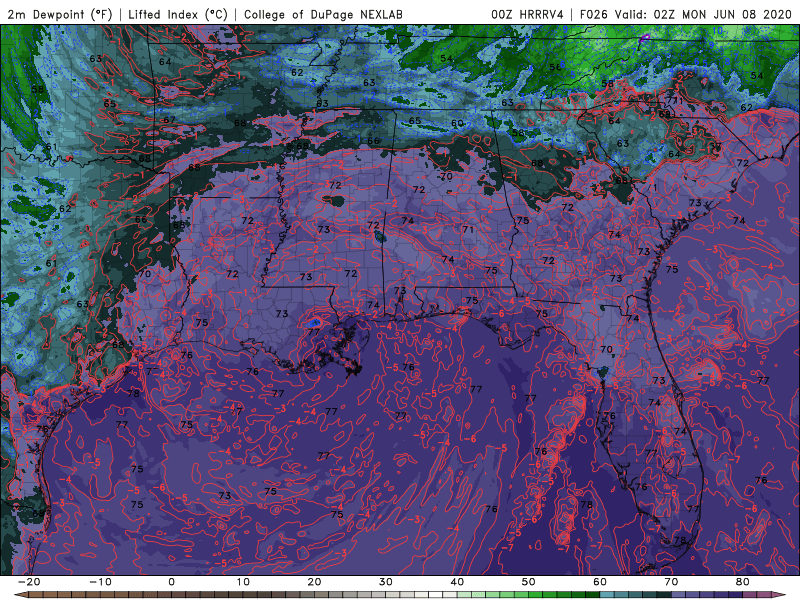This screenshot has height=600, width=800.
Task: Click the 20 label on the color scale
Action: click(x=314, y=582)
